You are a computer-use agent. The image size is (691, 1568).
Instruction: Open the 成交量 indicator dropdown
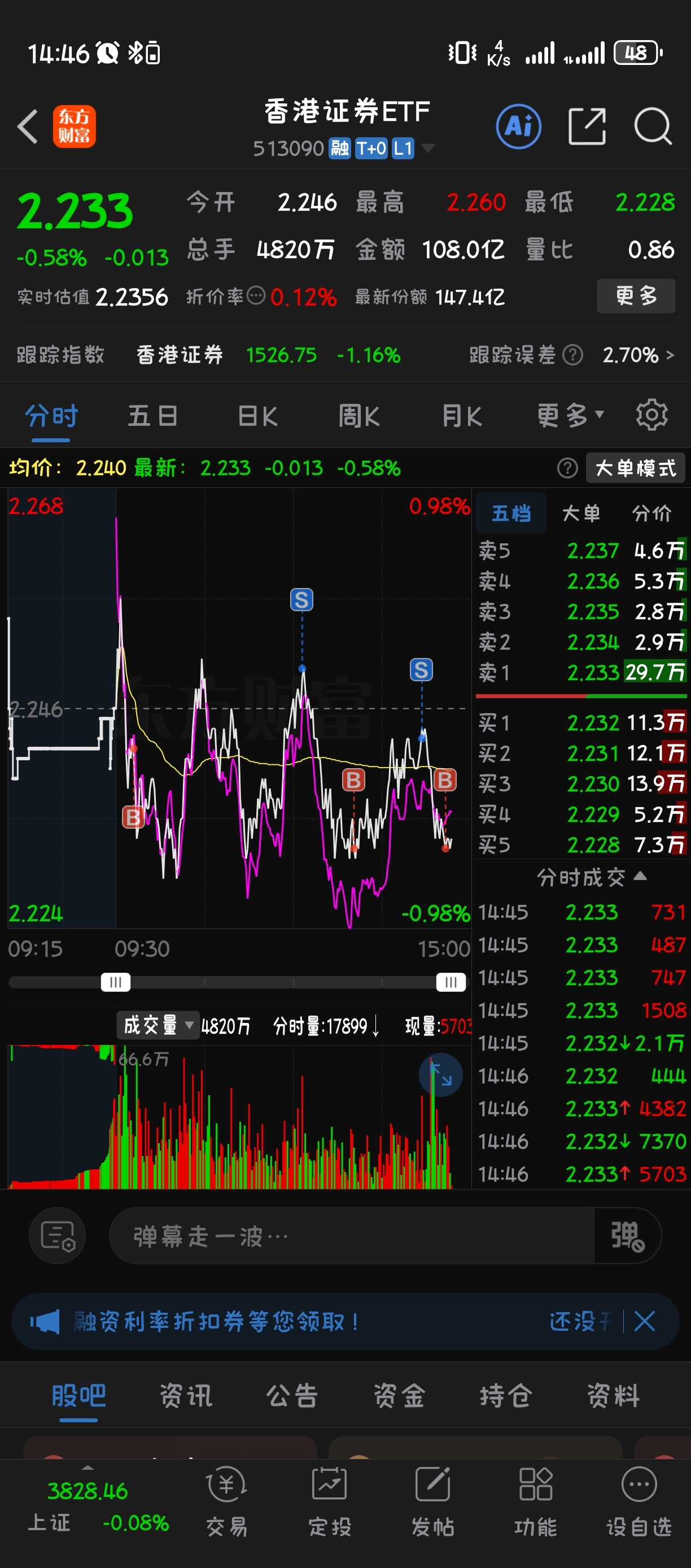(x=158, y=1025)
